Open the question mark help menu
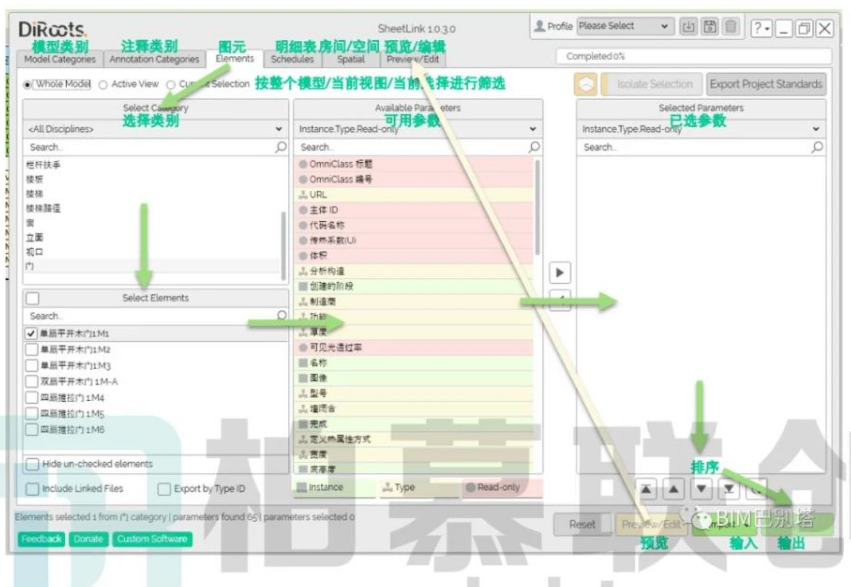Image resolution: width=851 pixels, height=587 pixels. pos(761,28)
